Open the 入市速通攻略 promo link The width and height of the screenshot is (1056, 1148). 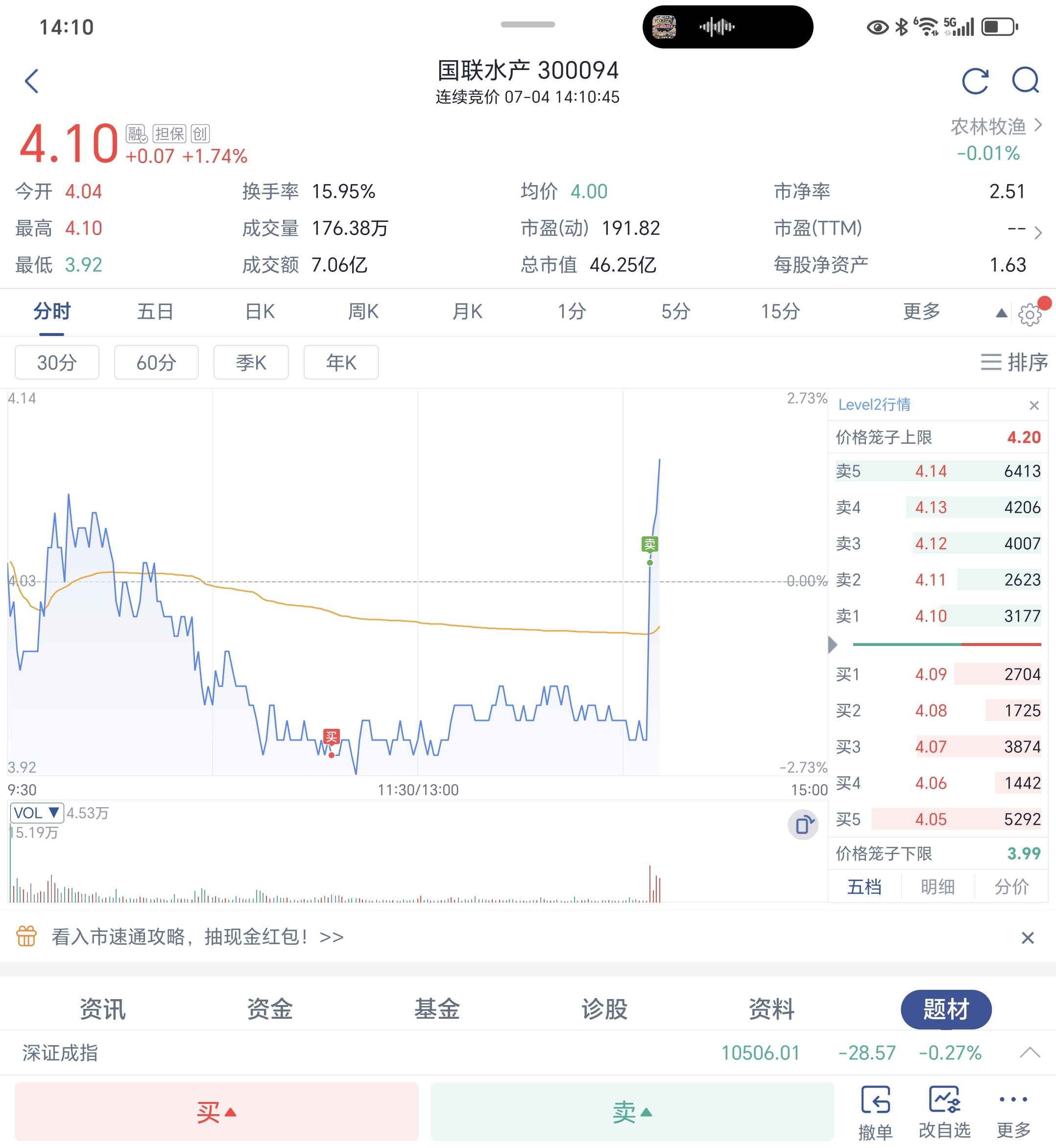click(198, 936)
